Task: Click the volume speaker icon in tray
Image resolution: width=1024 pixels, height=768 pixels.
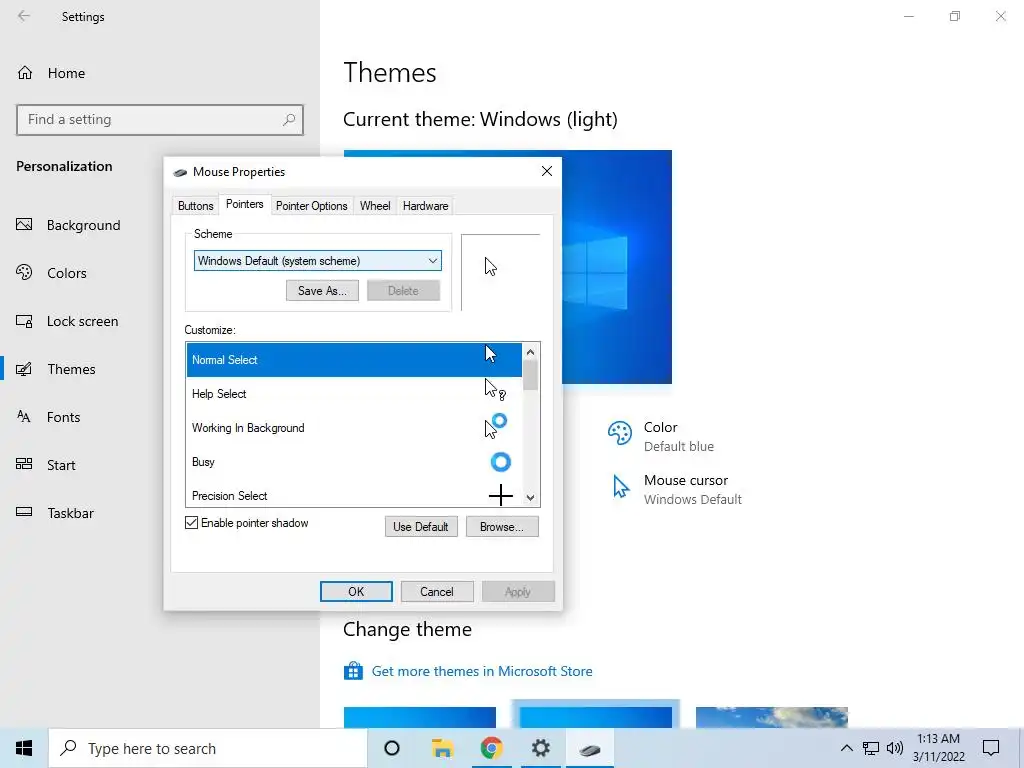Action: (x=895, y=748)
